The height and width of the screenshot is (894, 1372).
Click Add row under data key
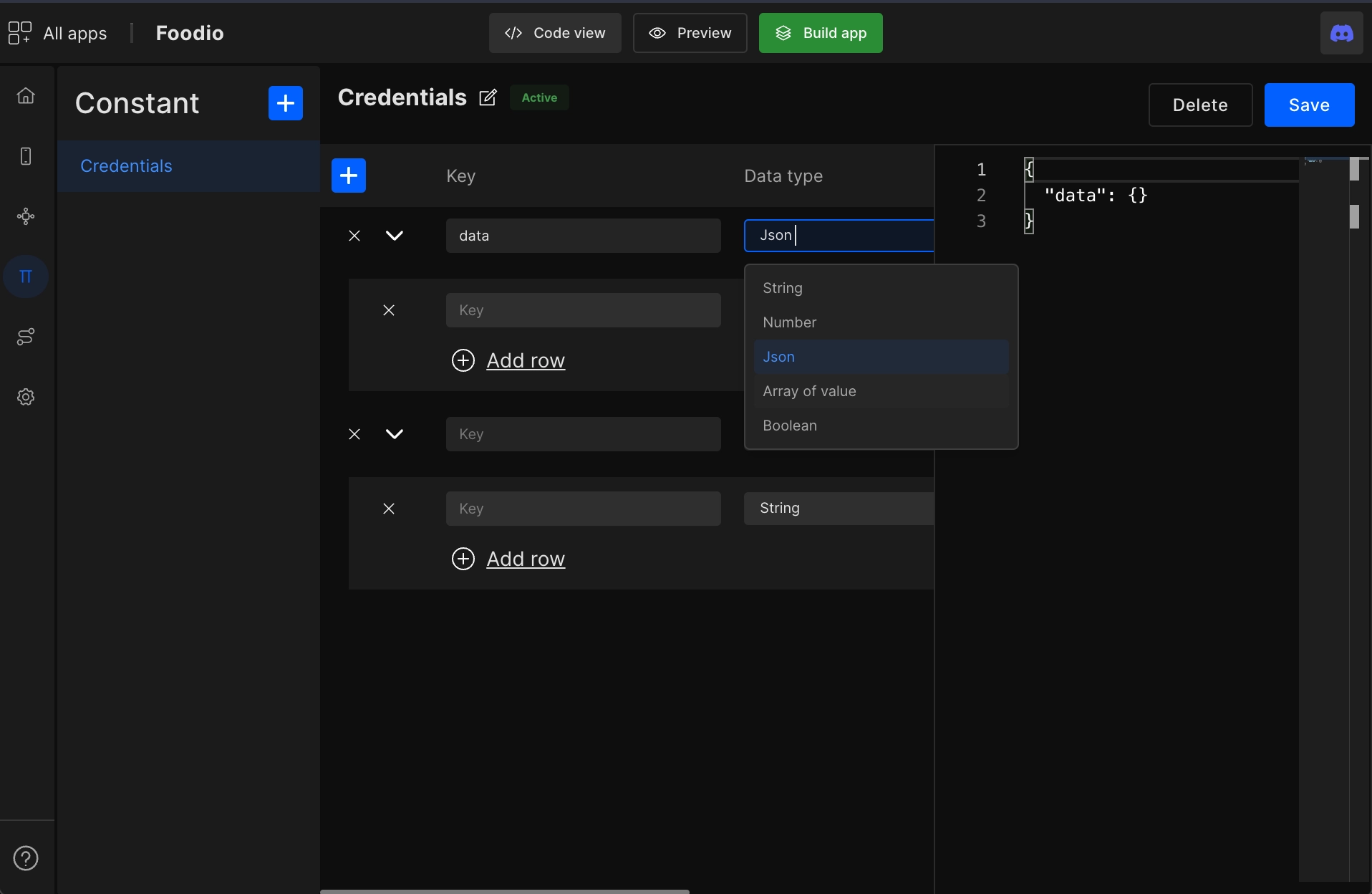[x=508, y=360]
